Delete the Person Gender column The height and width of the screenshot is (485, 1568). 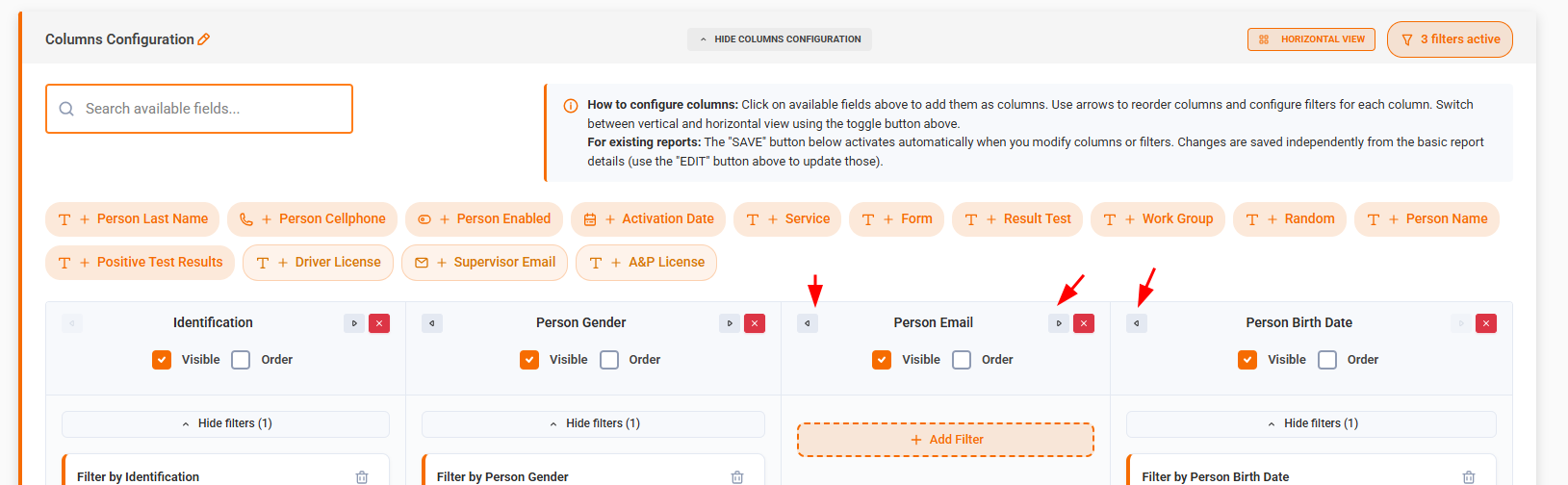coord(755,323)
